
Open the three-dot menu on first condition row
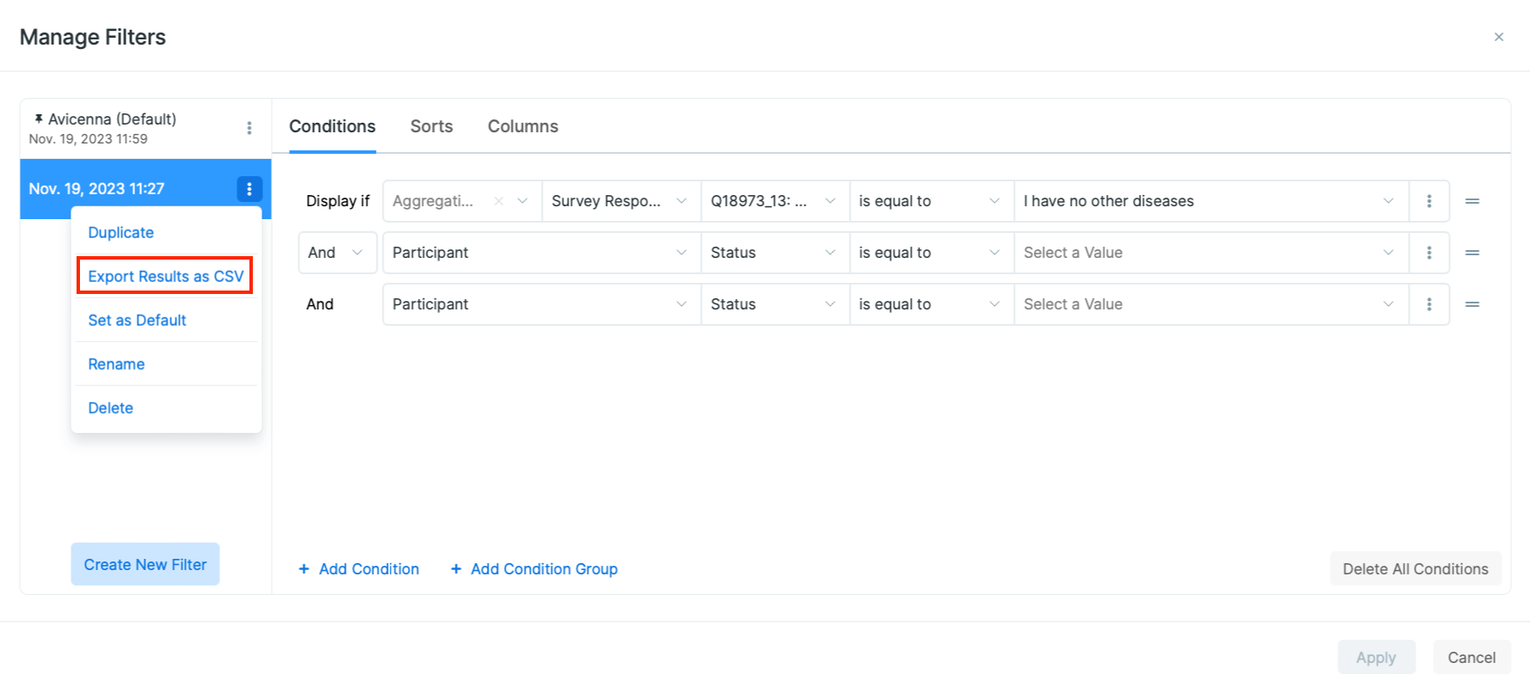tap(1429, 201)
